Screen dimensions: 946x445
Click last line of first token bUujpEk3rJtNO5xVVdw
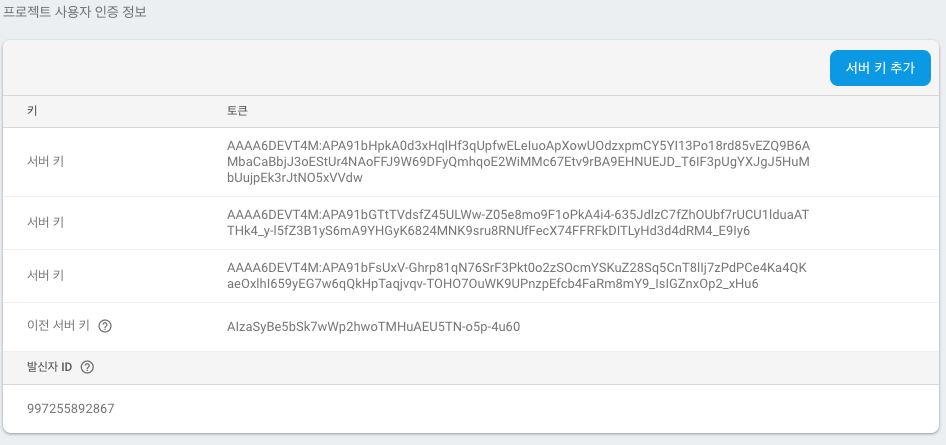294,178
